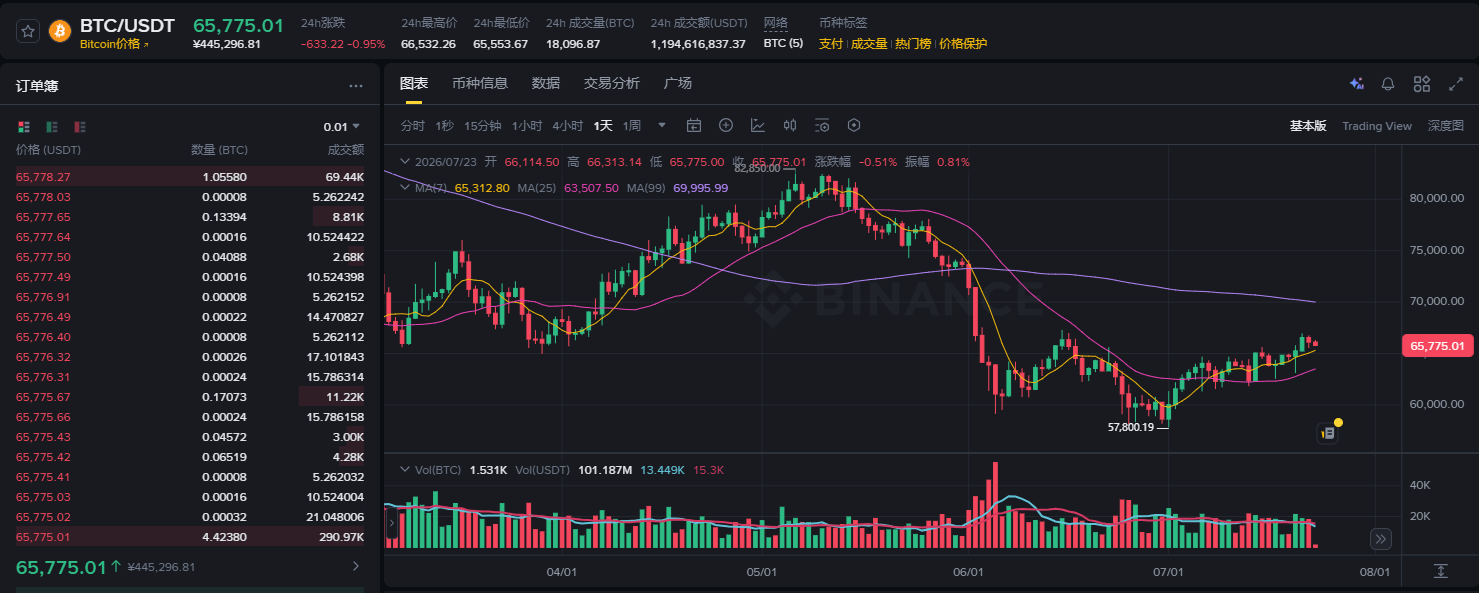
Task: Click the 价格保护 coin tag
Action: click(963, 44)
